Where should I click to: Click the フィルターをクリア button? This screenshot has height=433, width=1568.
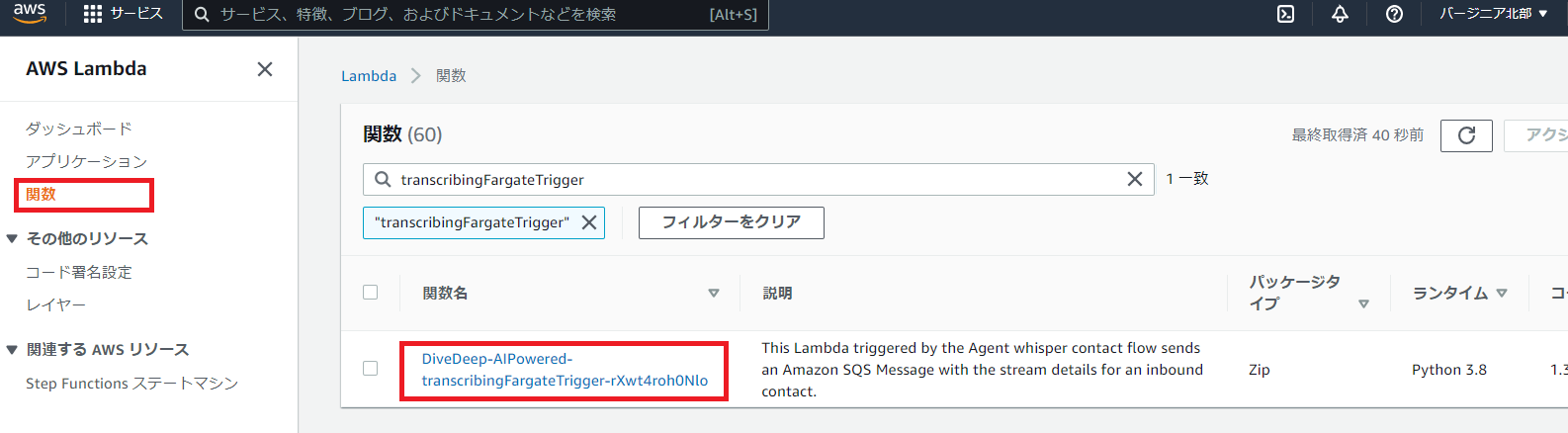[x=732, y=222]
